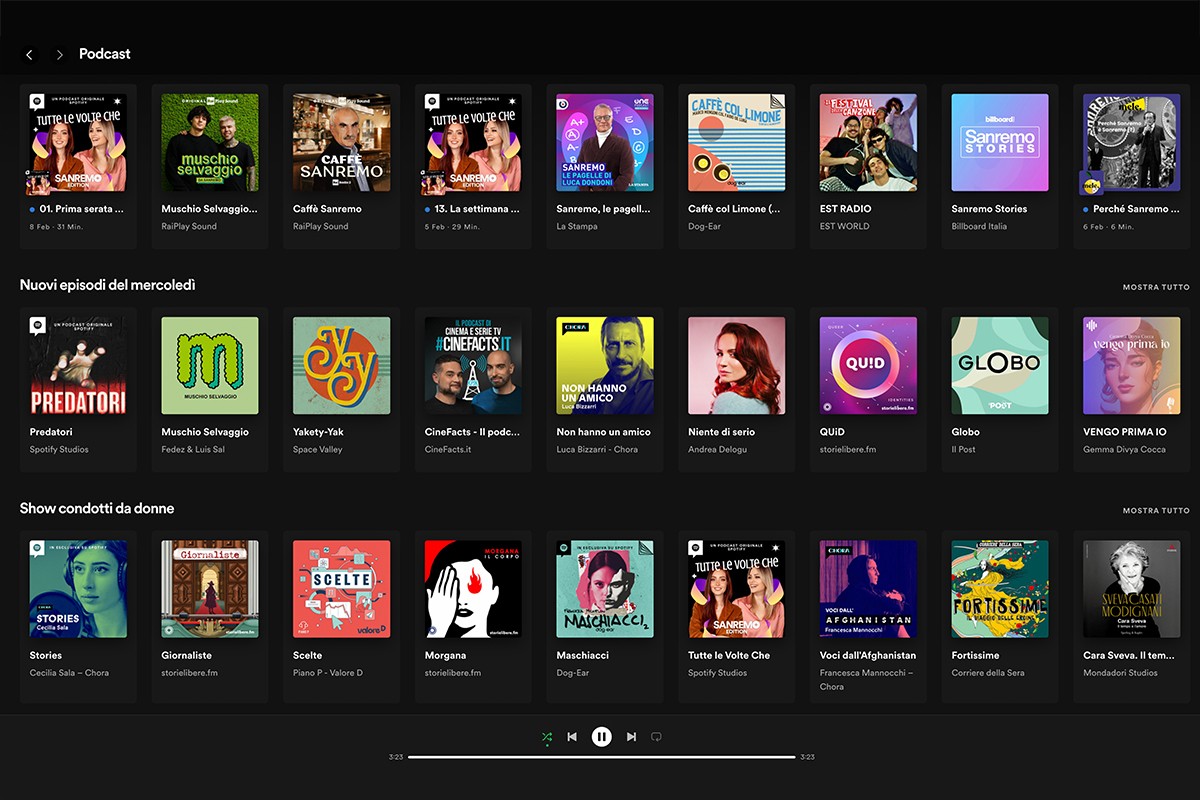Click the Sanremo Stories title text
Screen dimensions: 1200x800
point(989,209)
